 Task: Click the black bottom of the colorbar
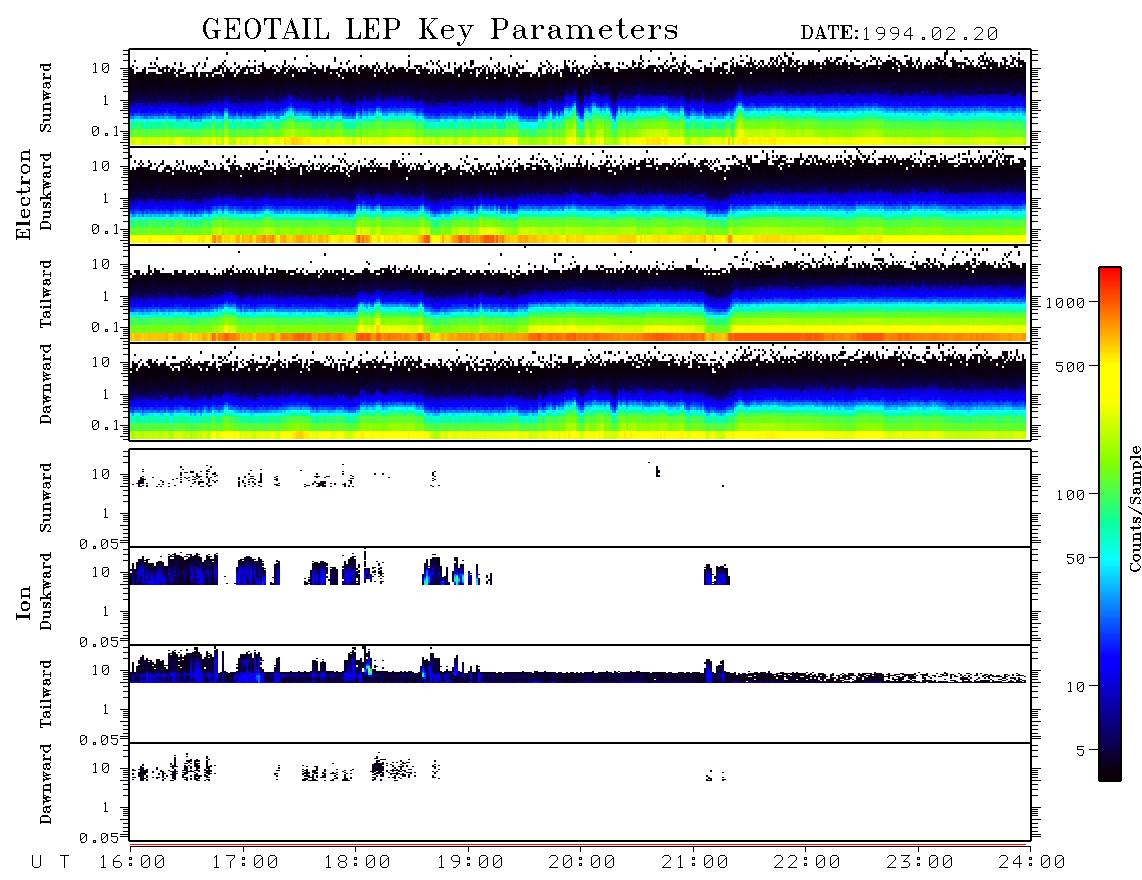[1110, 772]
